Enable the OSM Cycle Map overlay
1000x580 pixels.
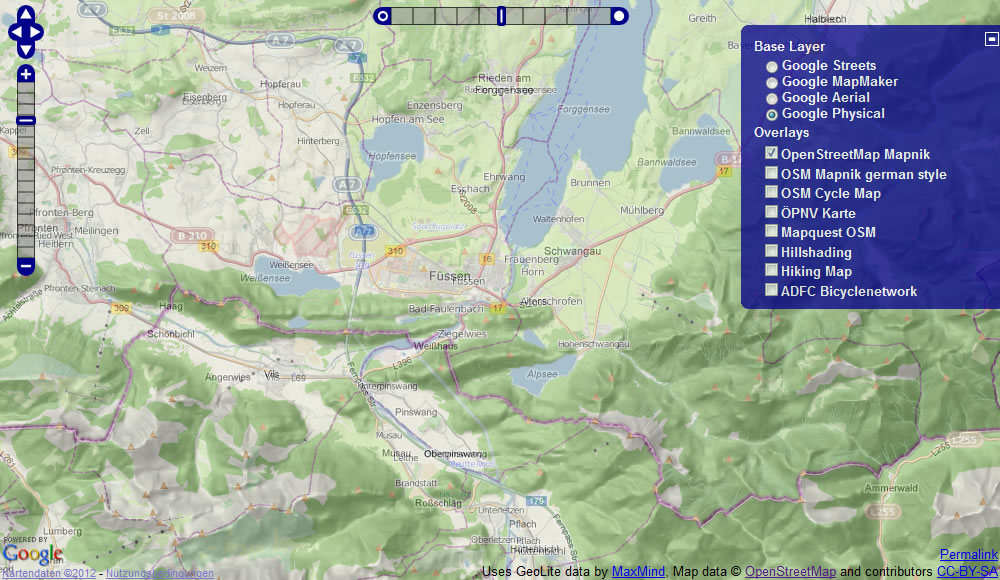(x=772, y=193)
